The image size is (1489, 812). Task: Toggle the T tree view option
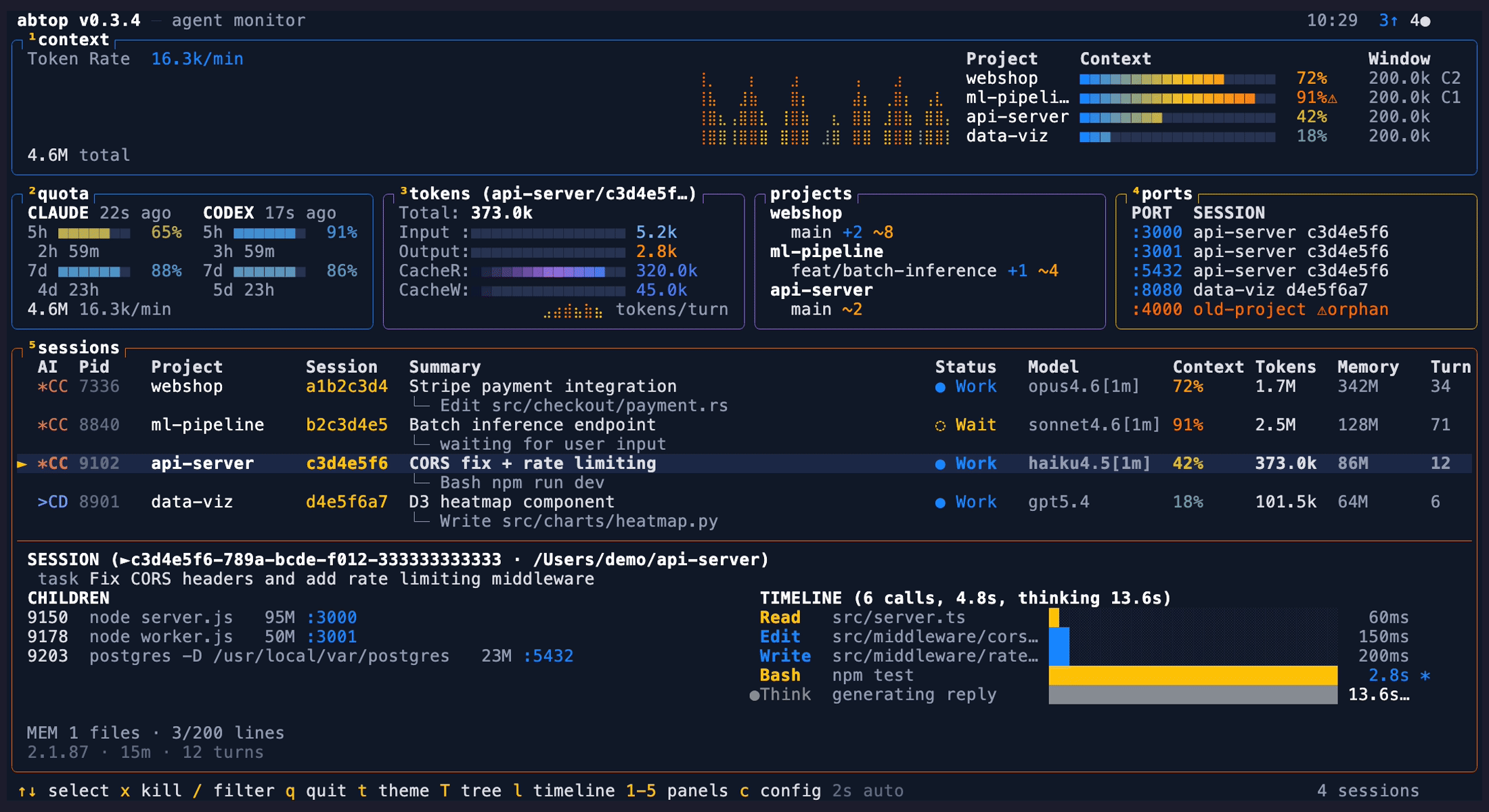click(x=471, y=790)
